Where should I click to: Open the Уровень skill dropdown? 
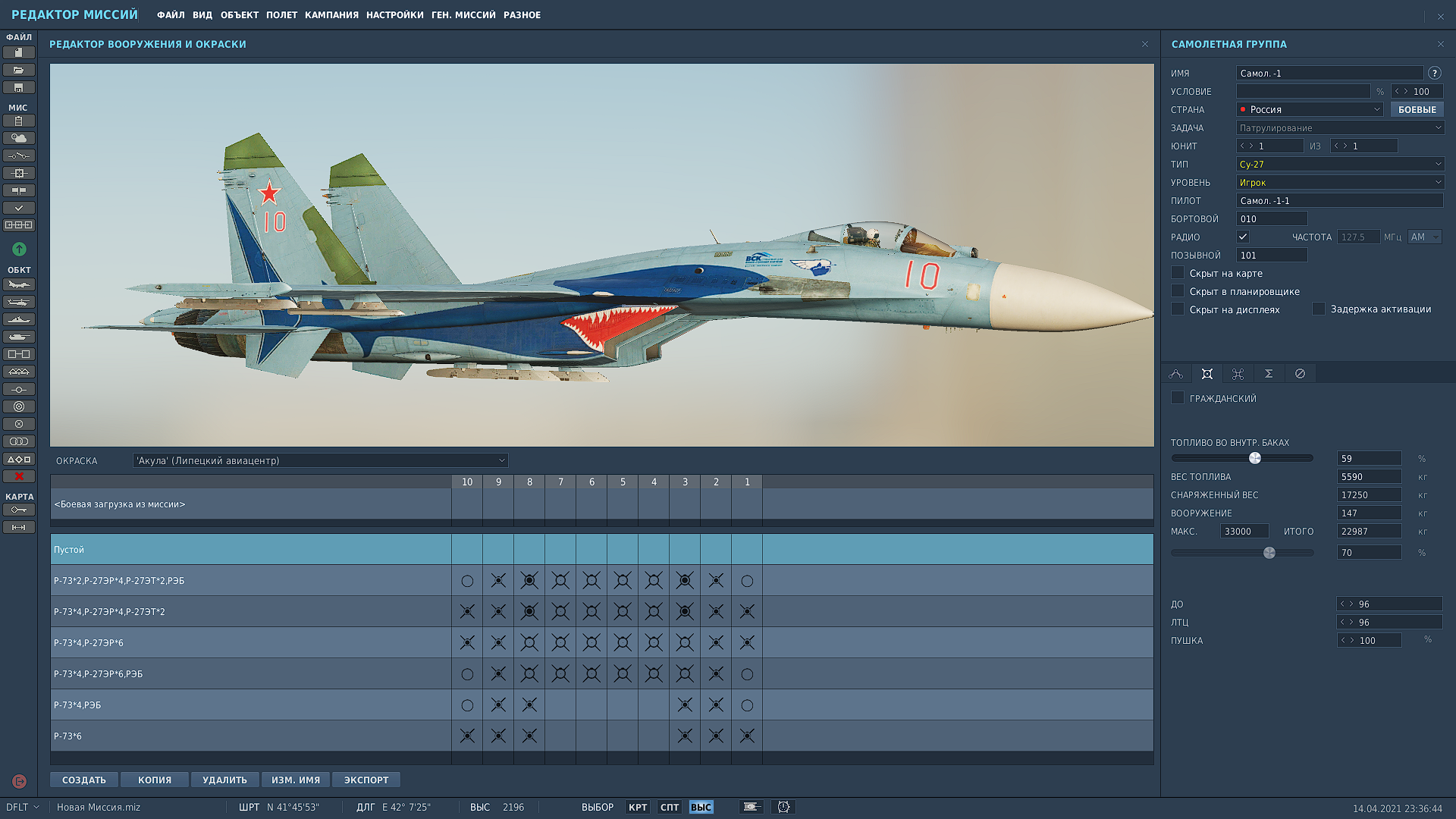click(1340, 182)
